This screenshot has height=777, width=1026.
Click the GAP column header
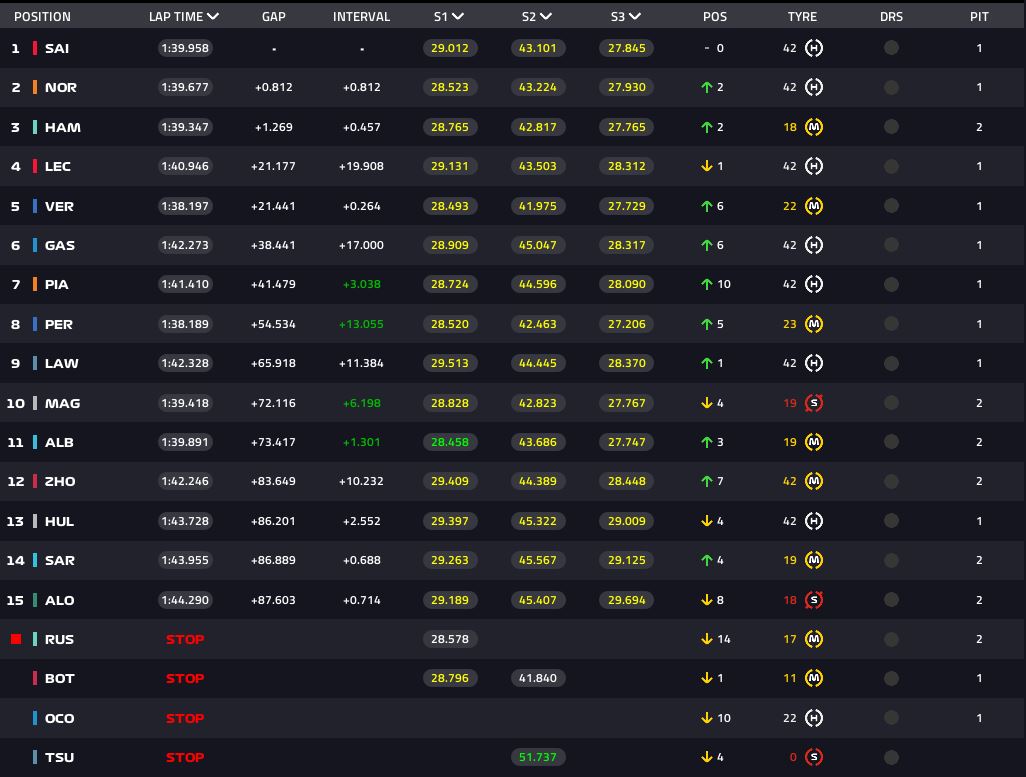(x=273, y=17)
